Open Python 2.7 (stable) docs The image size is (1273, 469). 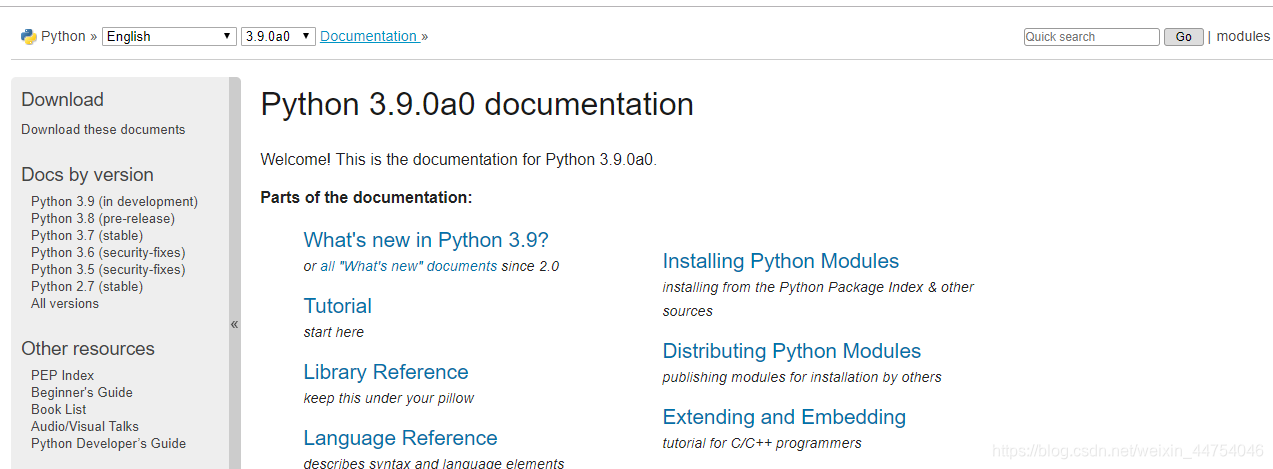[87, 286]
